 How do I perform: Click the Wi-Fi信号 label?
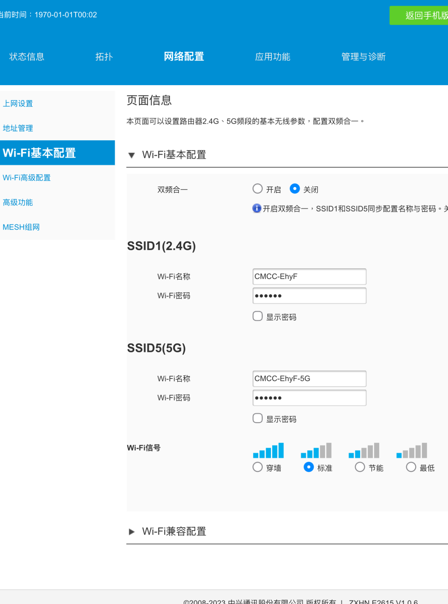(144, 448)
